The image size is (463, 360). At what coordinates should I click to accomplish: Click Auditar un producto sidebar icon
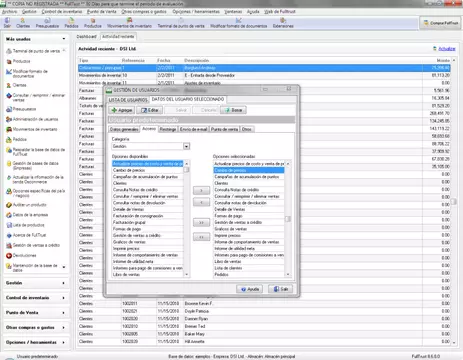click(9, 205)
